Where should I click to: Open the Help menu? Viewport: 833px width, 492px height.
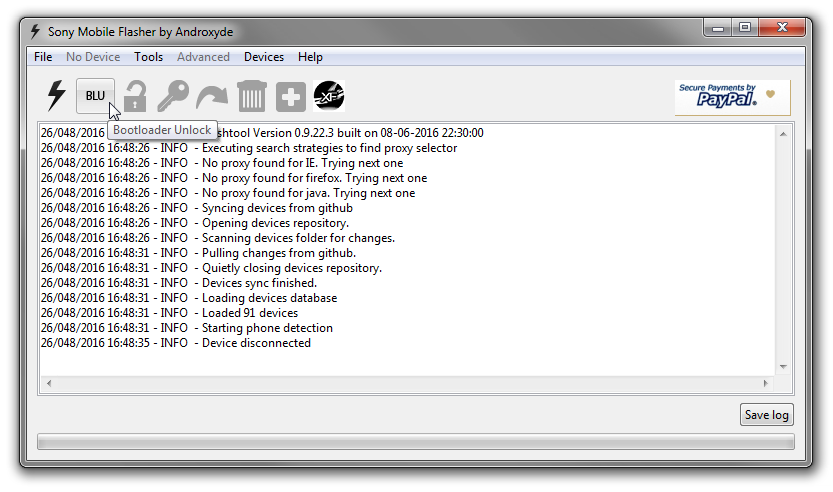(310, 57)
